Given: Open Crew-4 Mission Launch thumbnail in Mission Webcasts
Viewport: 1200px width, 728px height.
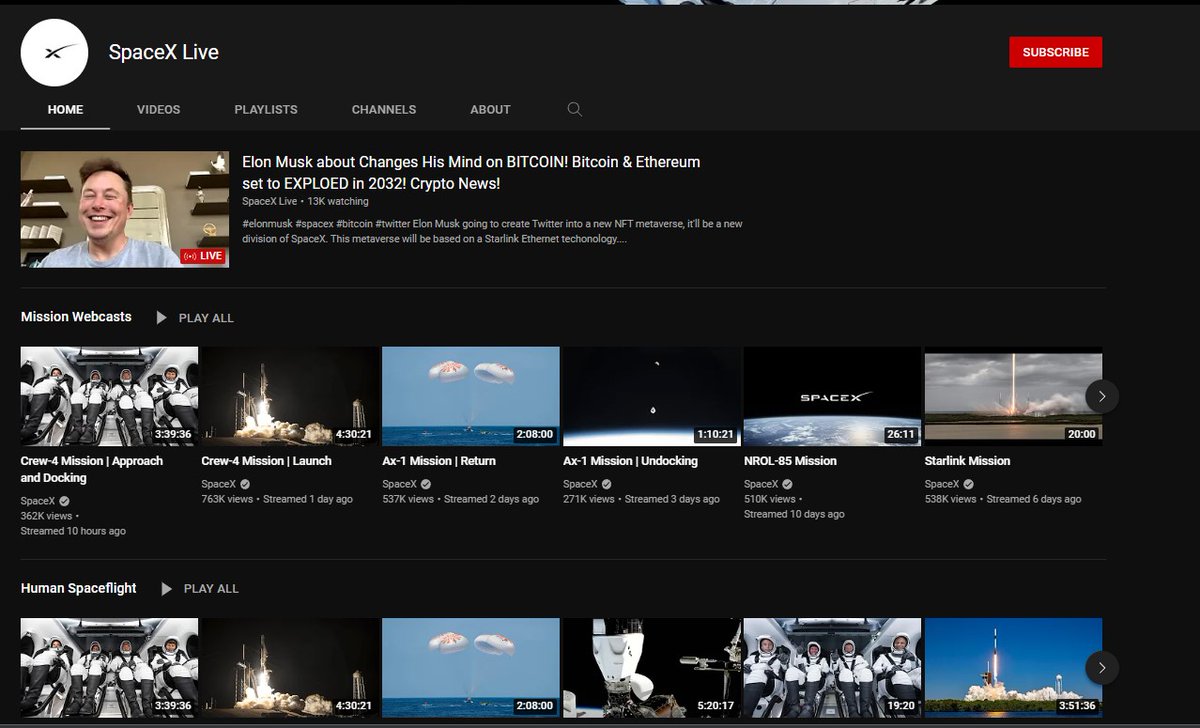Looking at the screenshot, I should [290, 396].
